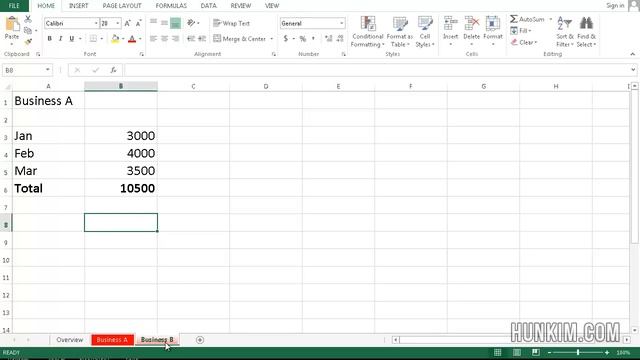640x360 pixels.
Task: Click Merge & Center button
Action: tap(240, 39)
